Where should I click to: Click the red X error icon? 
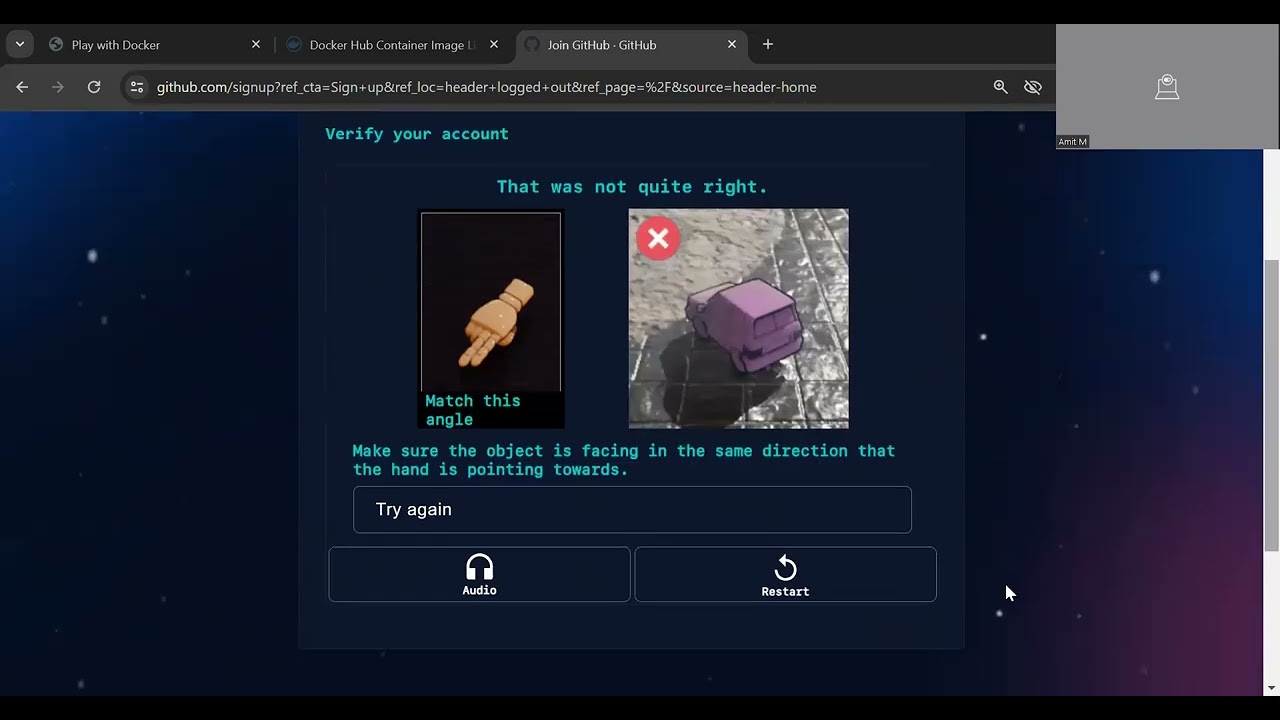tap(658, 239)
